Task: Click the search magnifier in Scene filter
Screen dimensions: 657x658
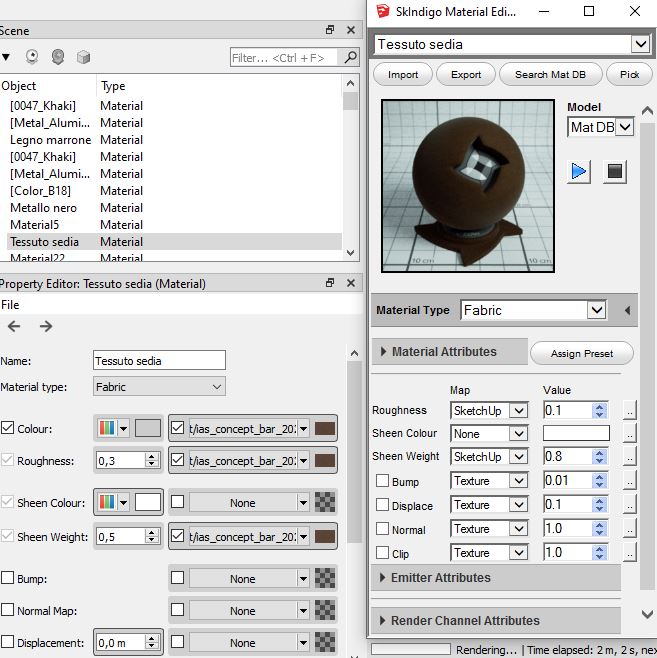Action: point(349,58)
